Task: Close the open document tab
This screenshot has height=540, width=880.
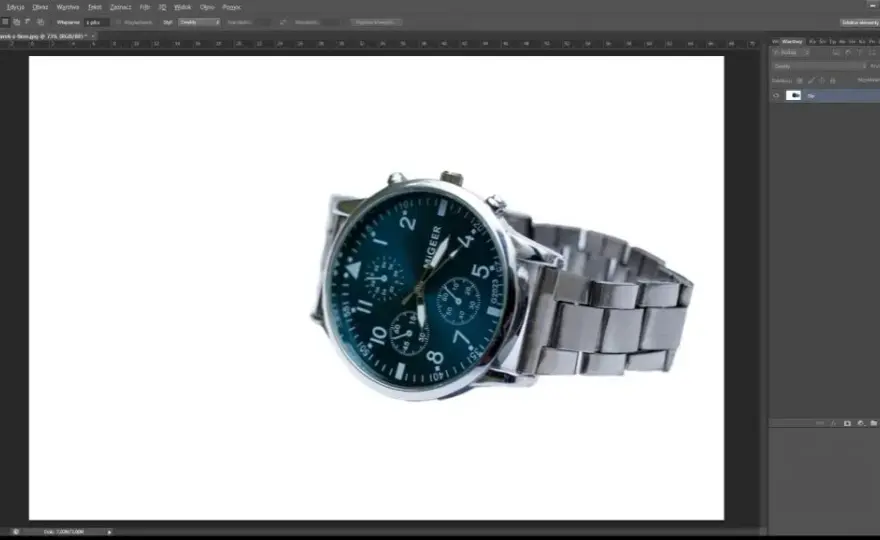Action: (x=93, y=36)
